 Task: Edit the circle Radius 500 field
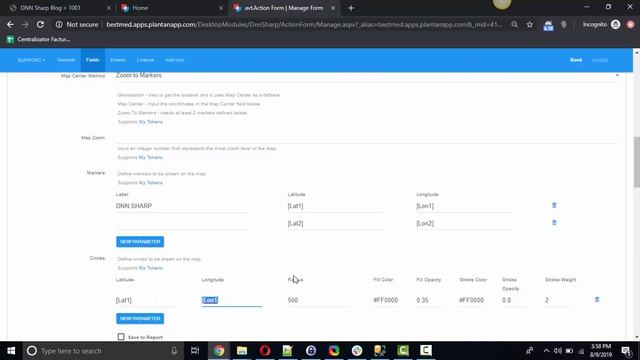coord(318,300)
